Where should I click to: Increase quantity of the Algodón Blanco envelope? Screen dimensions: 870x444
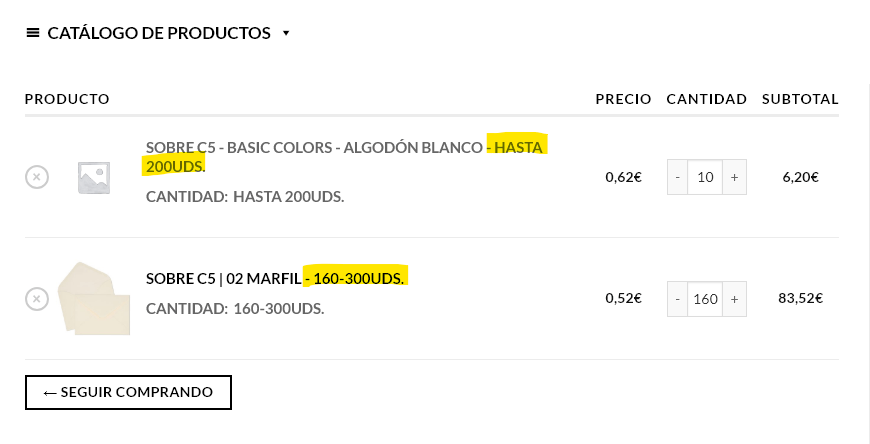coord(735,177)
